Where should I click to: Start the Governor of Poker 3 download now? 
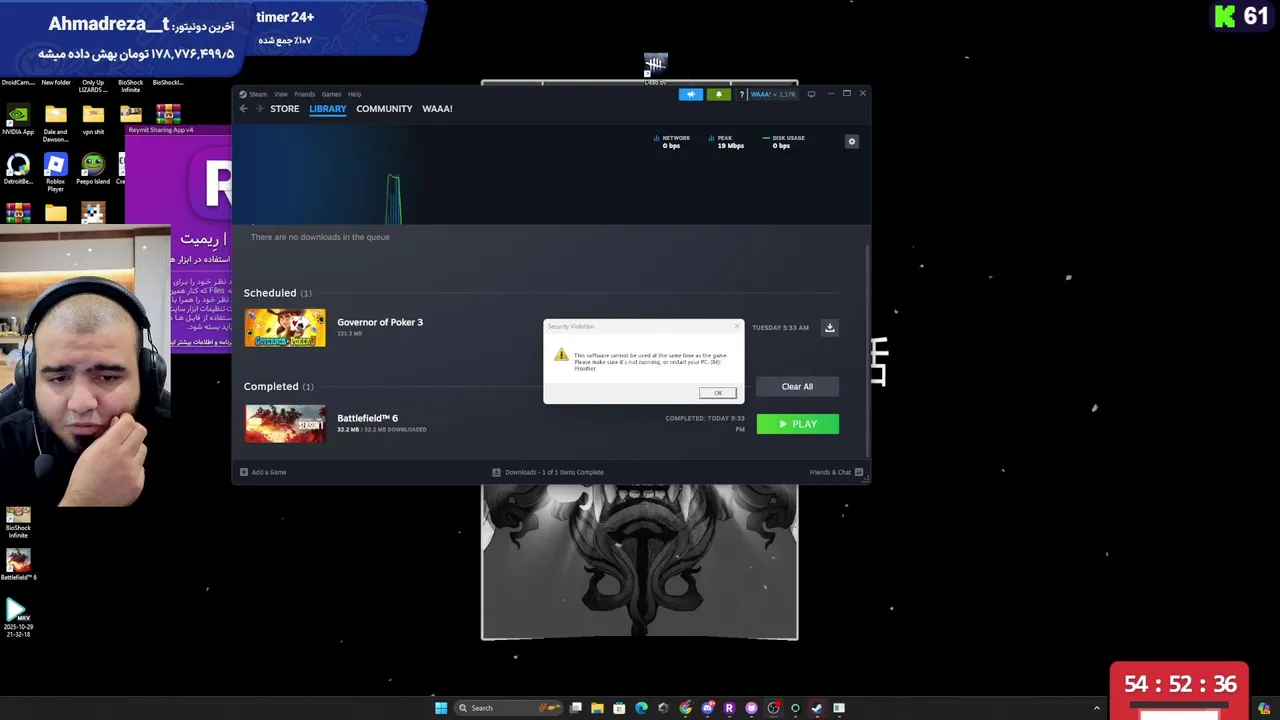(829, 328)
